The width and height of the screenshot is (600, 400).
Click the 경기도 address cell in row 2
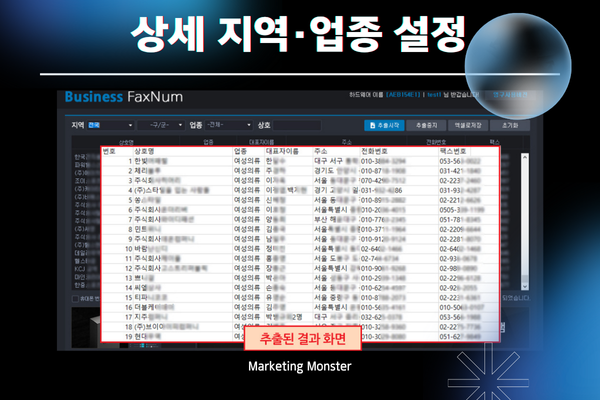336,171
